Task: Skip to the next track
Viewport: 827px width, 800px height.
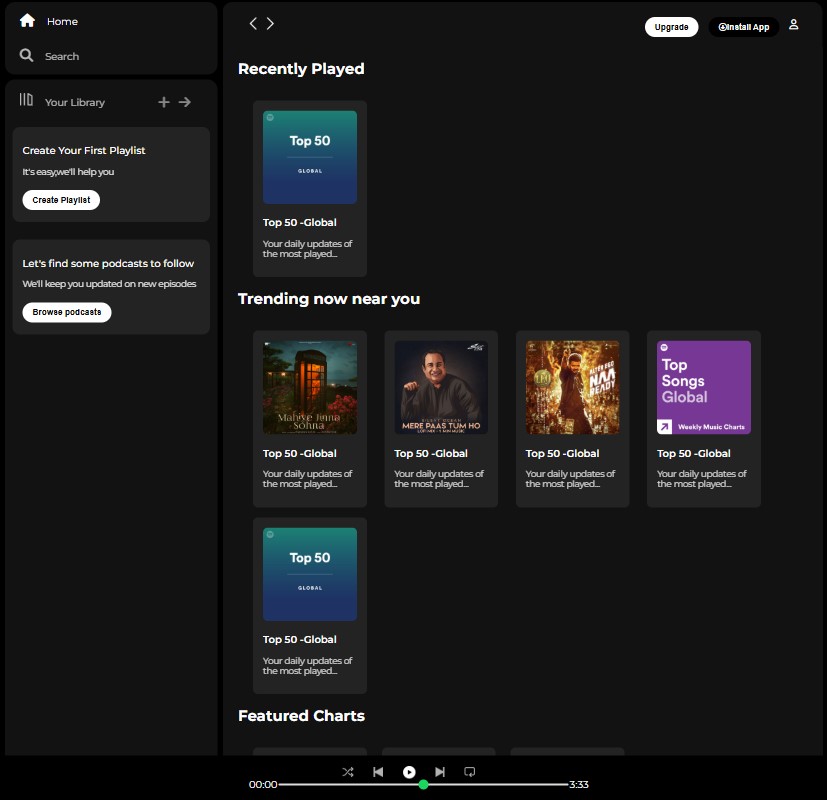Action: coord(439,772)
